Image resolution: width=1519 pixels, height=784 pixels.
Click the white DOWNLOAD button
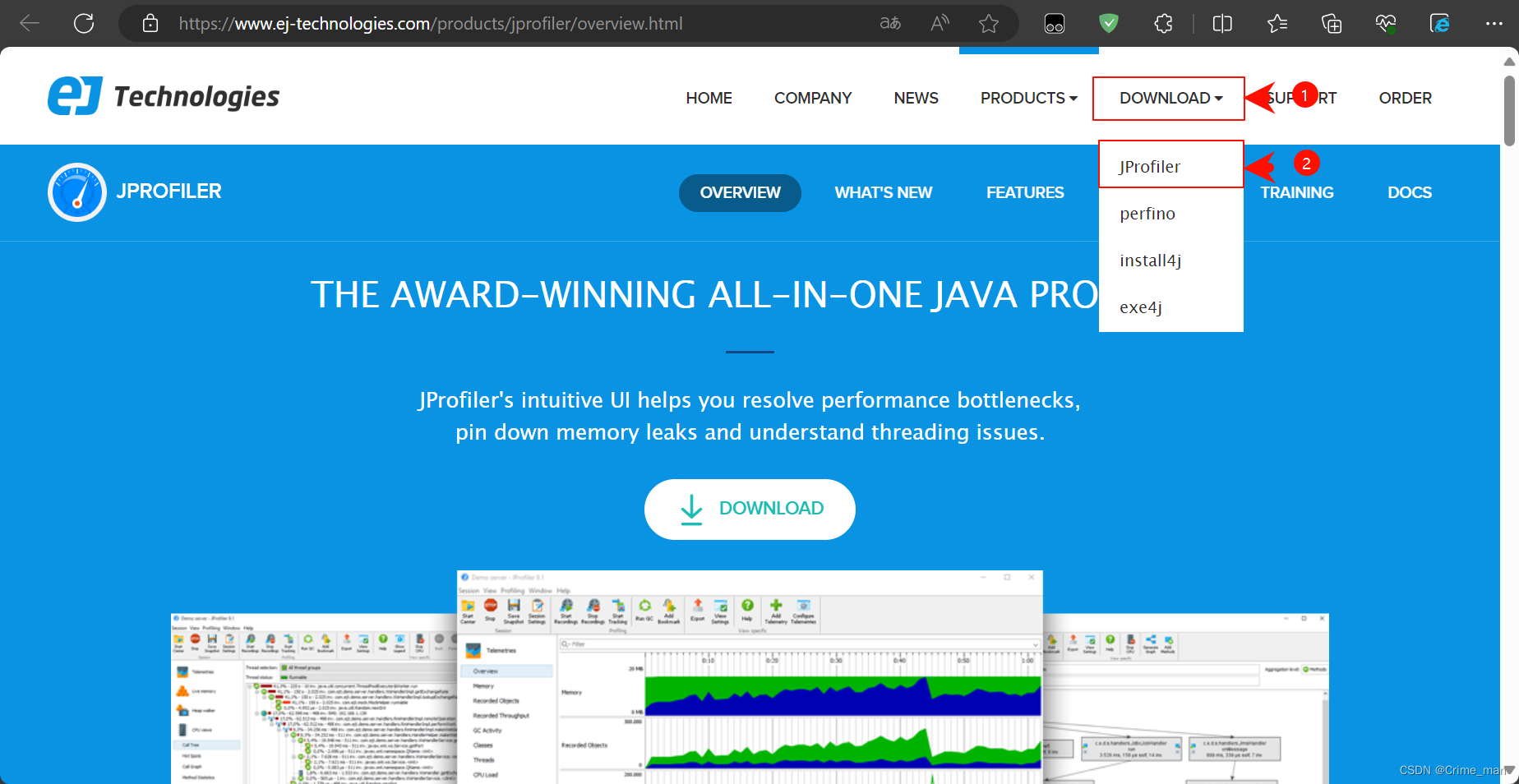(x=750, y=509)
